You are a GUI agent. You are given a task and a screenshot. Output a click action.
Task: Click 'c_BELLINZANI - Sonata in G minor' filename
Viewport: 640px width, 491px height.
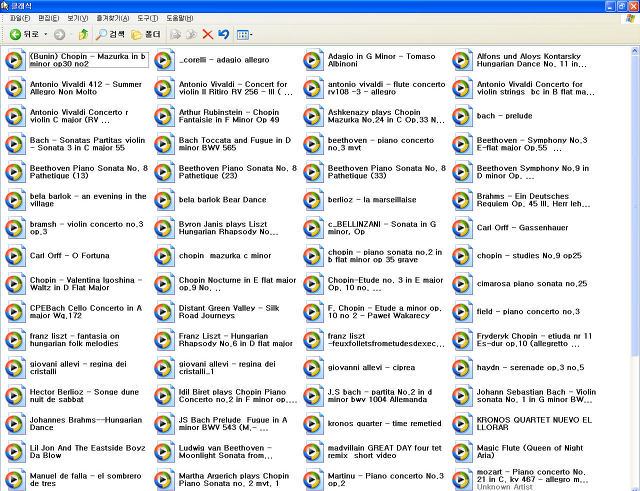pos(382,228)
